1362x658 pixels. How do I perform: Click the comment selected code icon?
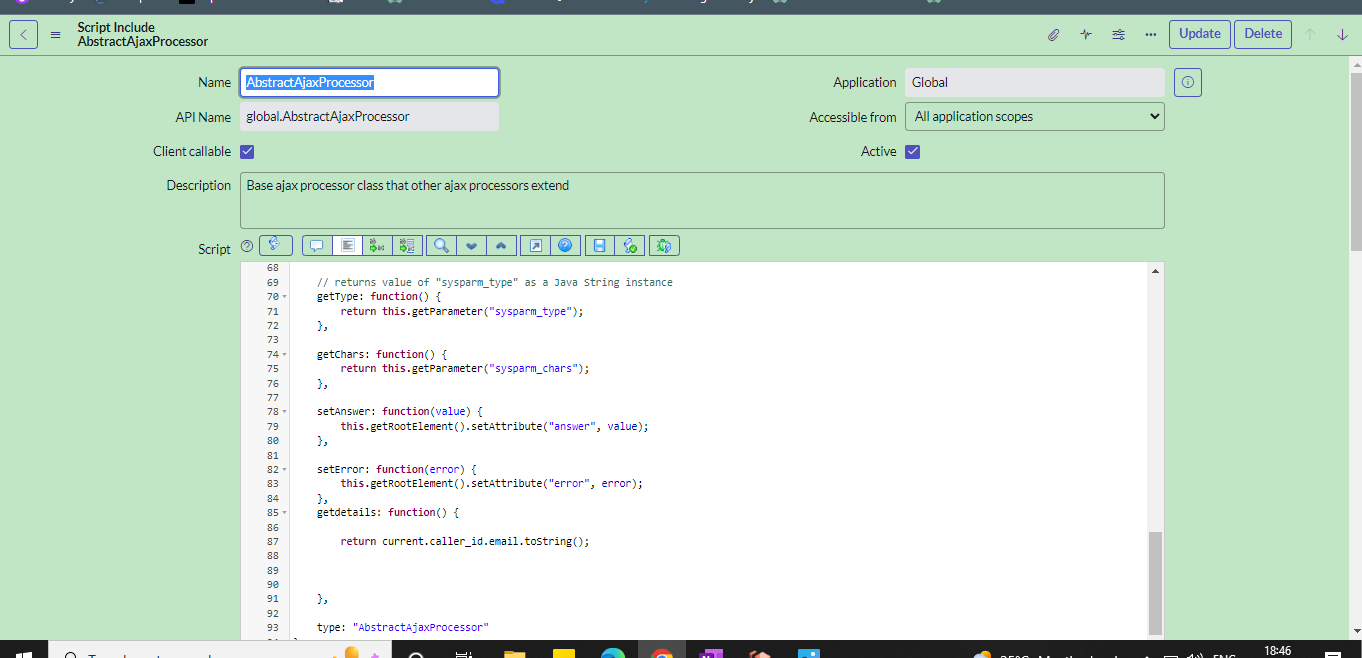(x=316, y=245)
